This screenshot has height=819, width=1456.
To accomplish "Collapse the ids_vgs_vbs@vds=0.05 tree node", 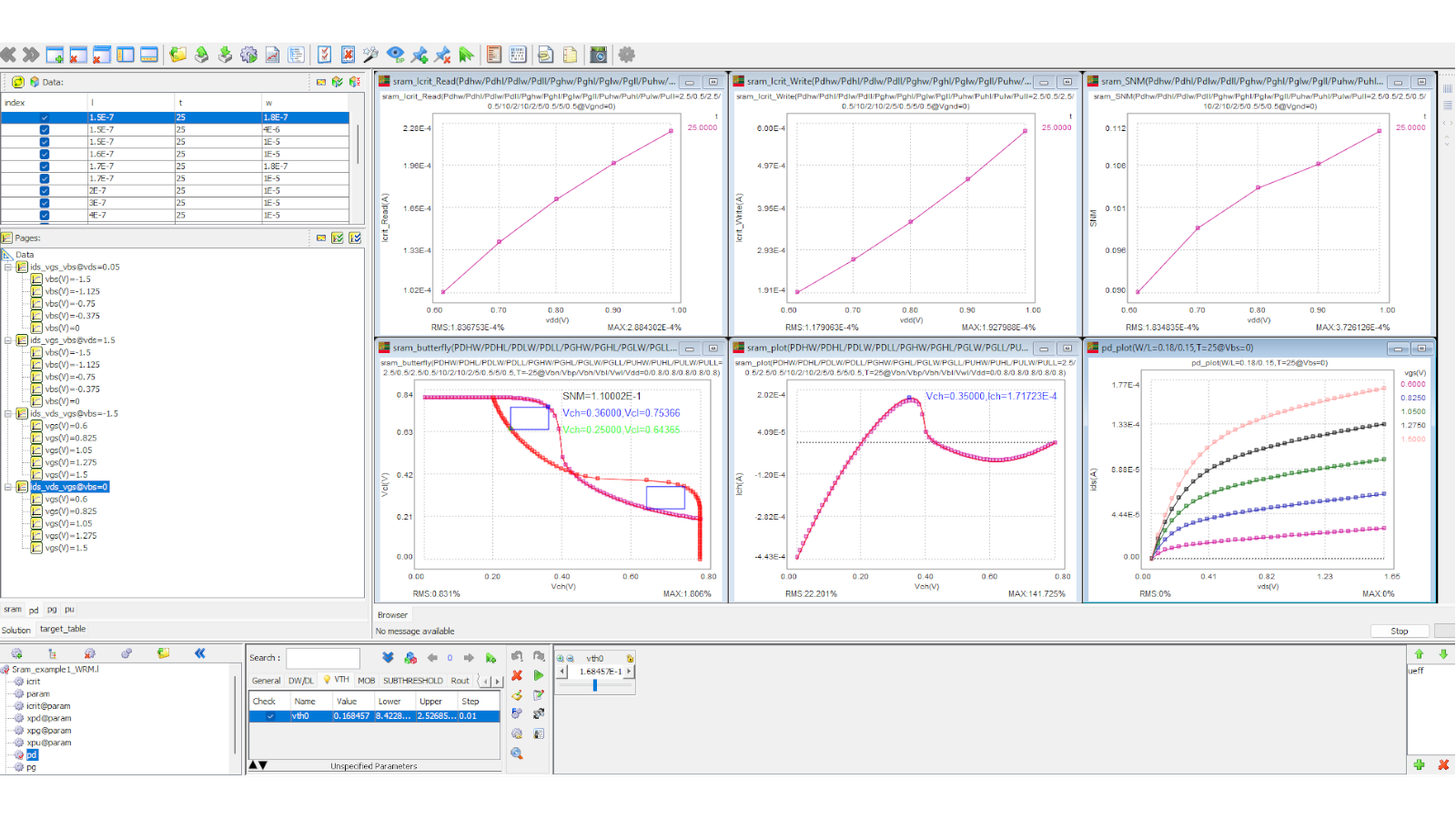I will coord(8,268).
